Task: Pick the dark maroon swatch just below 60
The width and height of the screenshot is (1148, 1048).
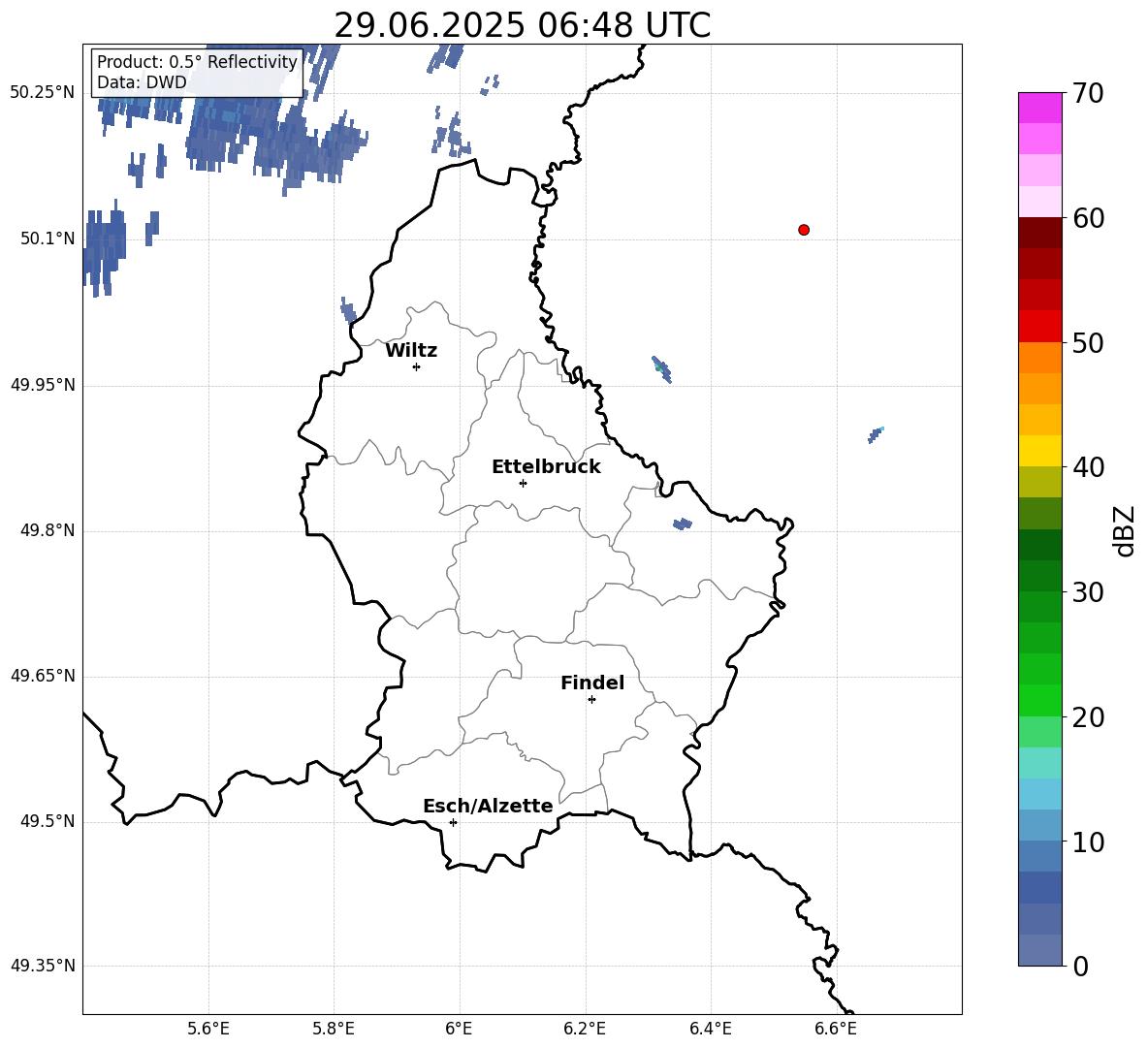Action: 1040,233
